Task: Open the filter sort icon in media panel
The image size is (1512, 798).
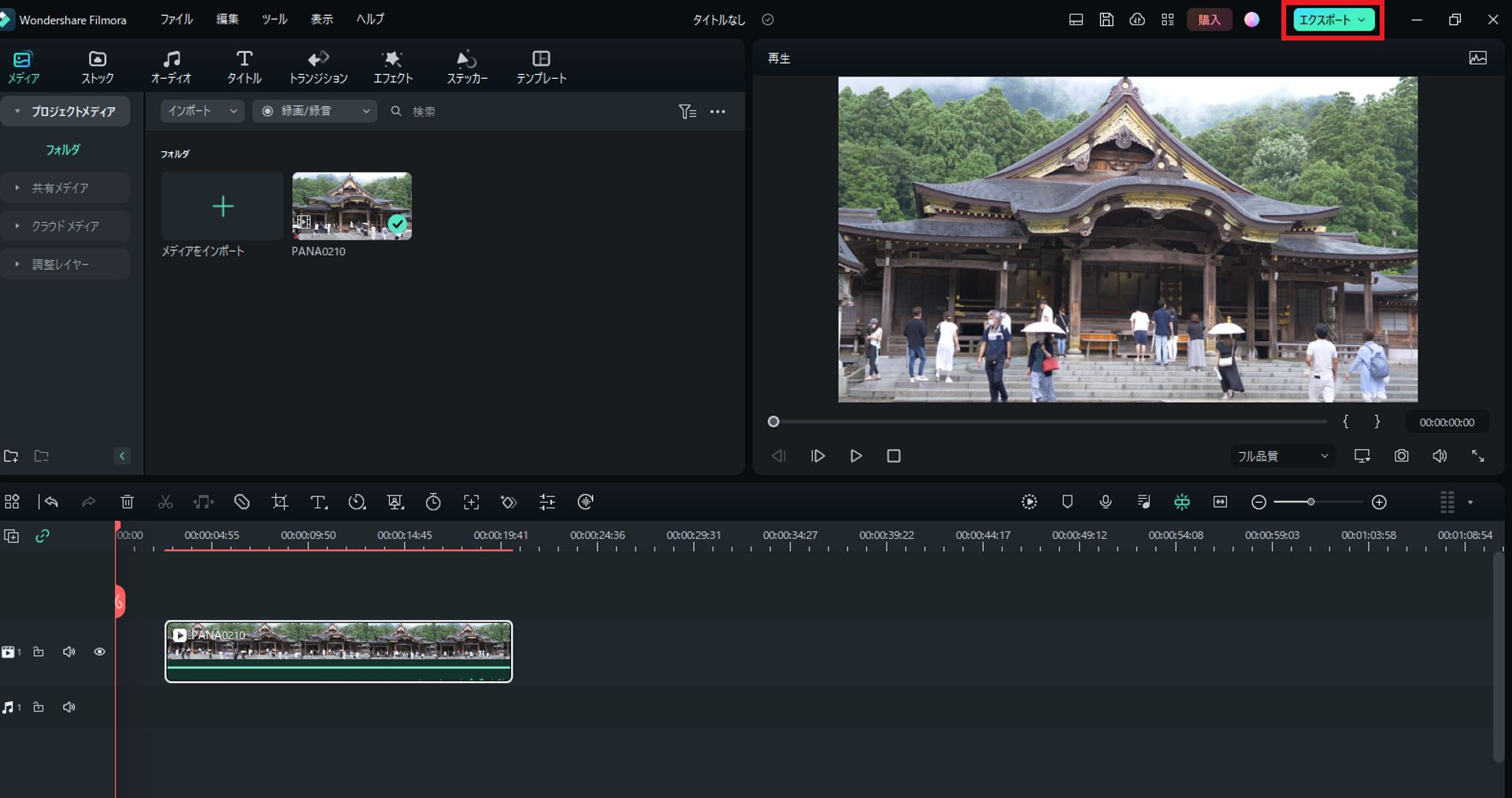Action: click(x=687, y=112)
